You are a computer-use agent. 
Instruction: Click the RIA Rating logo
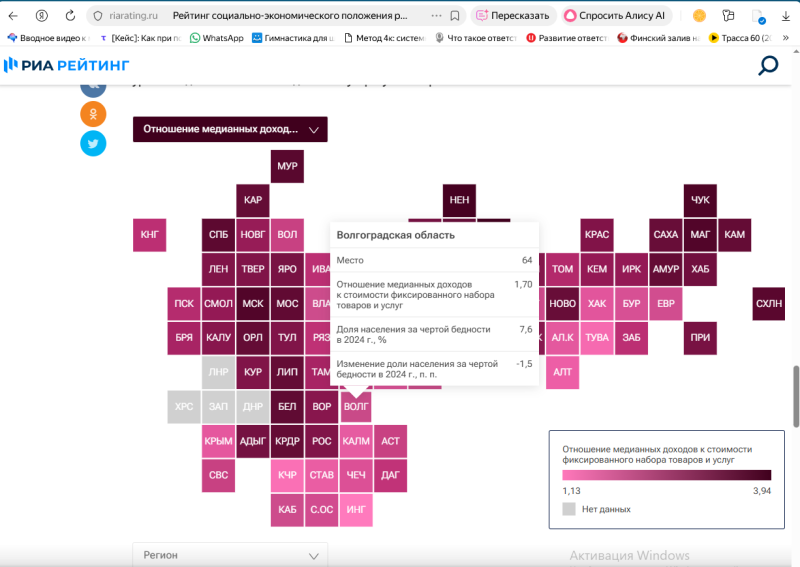pos(66,65)
